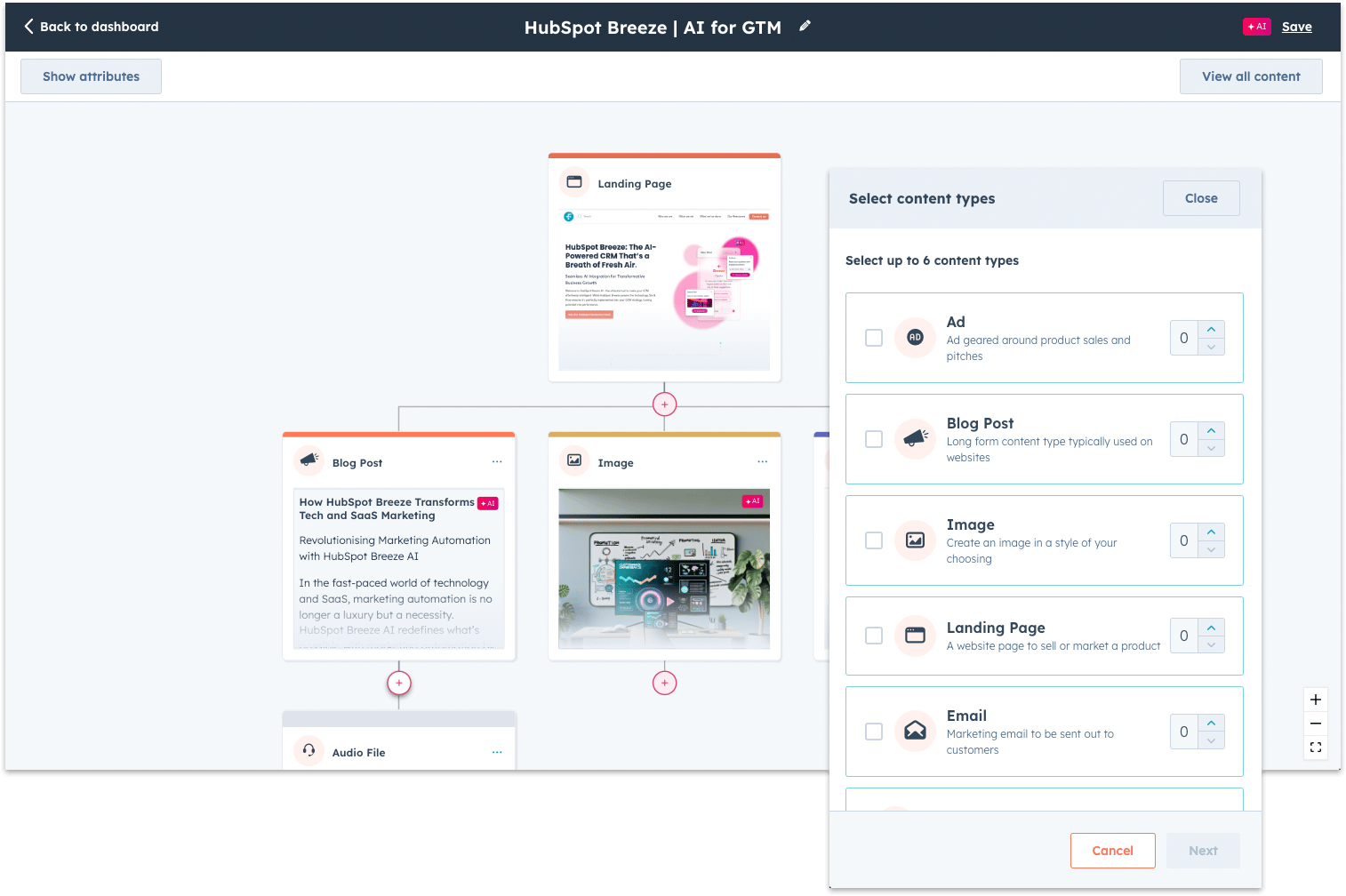Viewport: 1346px width, 896px height.
Task: Open the Audio File node options menu
Action: pyautogui.click(x=497, y=751)
